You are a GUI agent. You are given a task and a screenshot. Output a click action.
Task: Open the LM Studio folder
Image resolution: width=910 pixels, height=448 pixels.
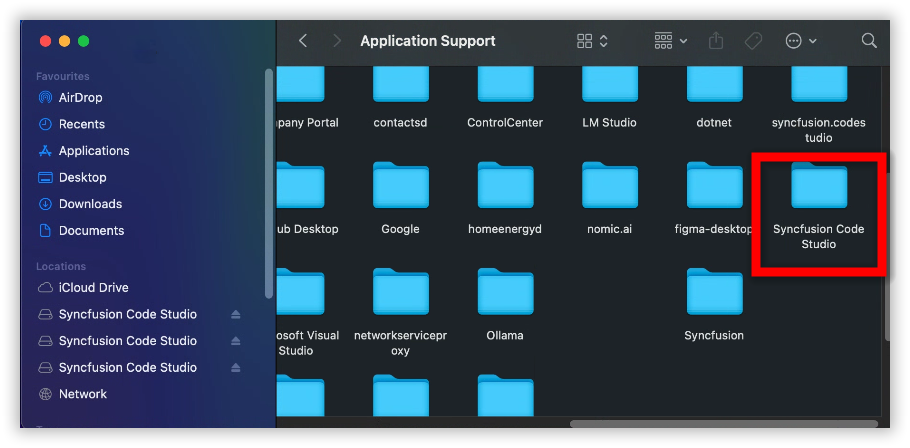tap(610, 85)
